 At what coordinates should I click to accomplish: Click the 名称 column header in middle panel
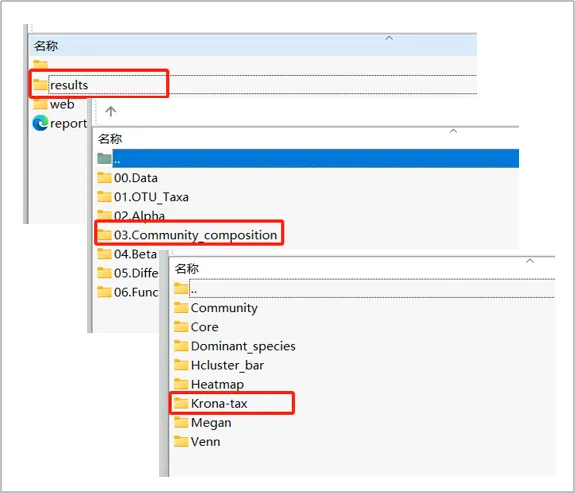click(110, 139)
